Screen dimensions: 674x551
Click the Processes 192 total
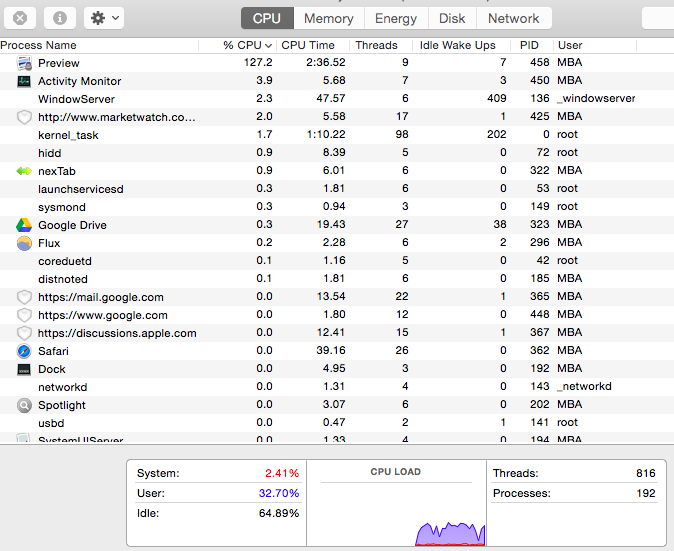point(646,493)
